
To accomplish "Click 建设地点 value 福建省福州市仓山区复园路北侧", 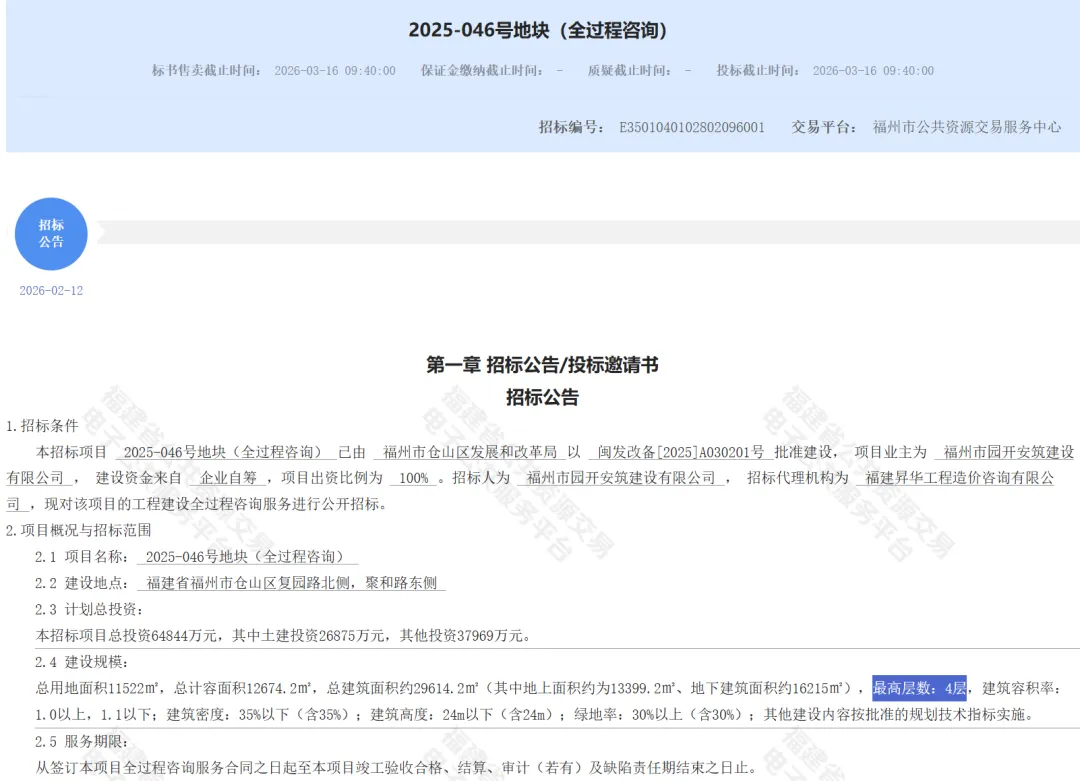I will 291,583.
